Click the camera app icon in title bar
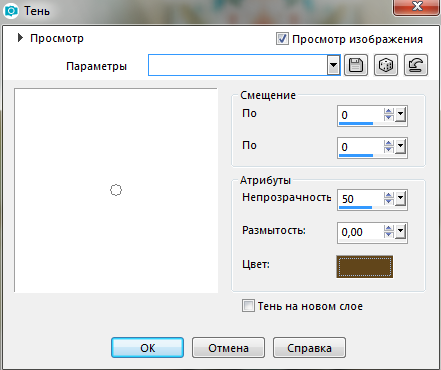Viewport: 441px width, 370px height. [11, 11]
